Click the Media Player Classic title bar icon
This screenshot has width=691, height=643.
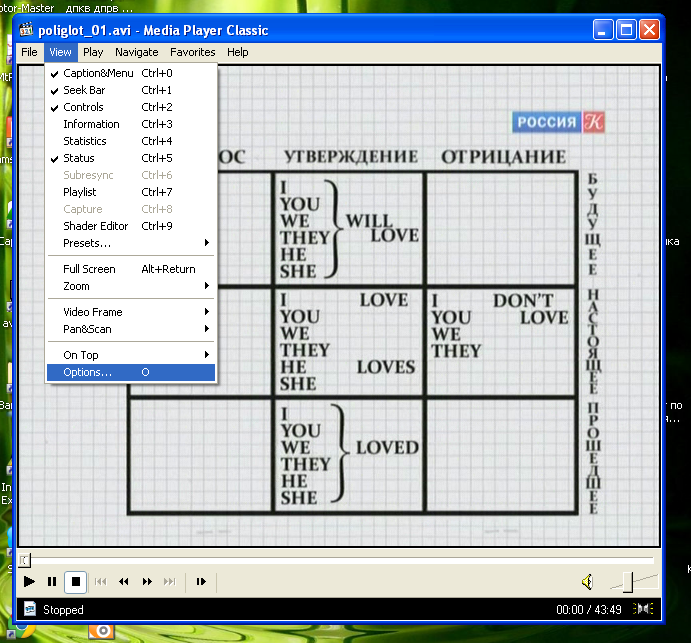point(26,30)
